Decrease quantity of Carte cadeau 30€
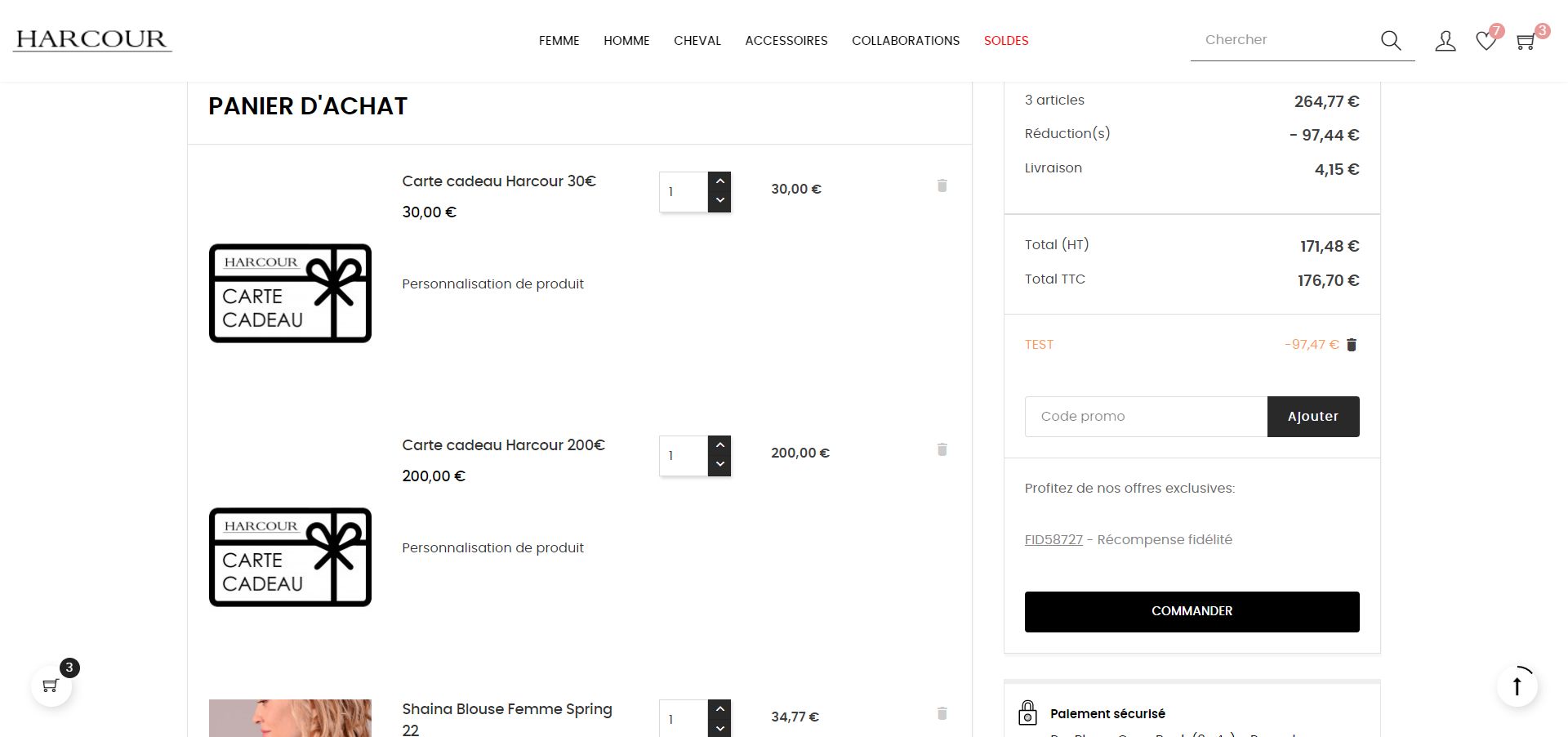 (x=719, y=201)
